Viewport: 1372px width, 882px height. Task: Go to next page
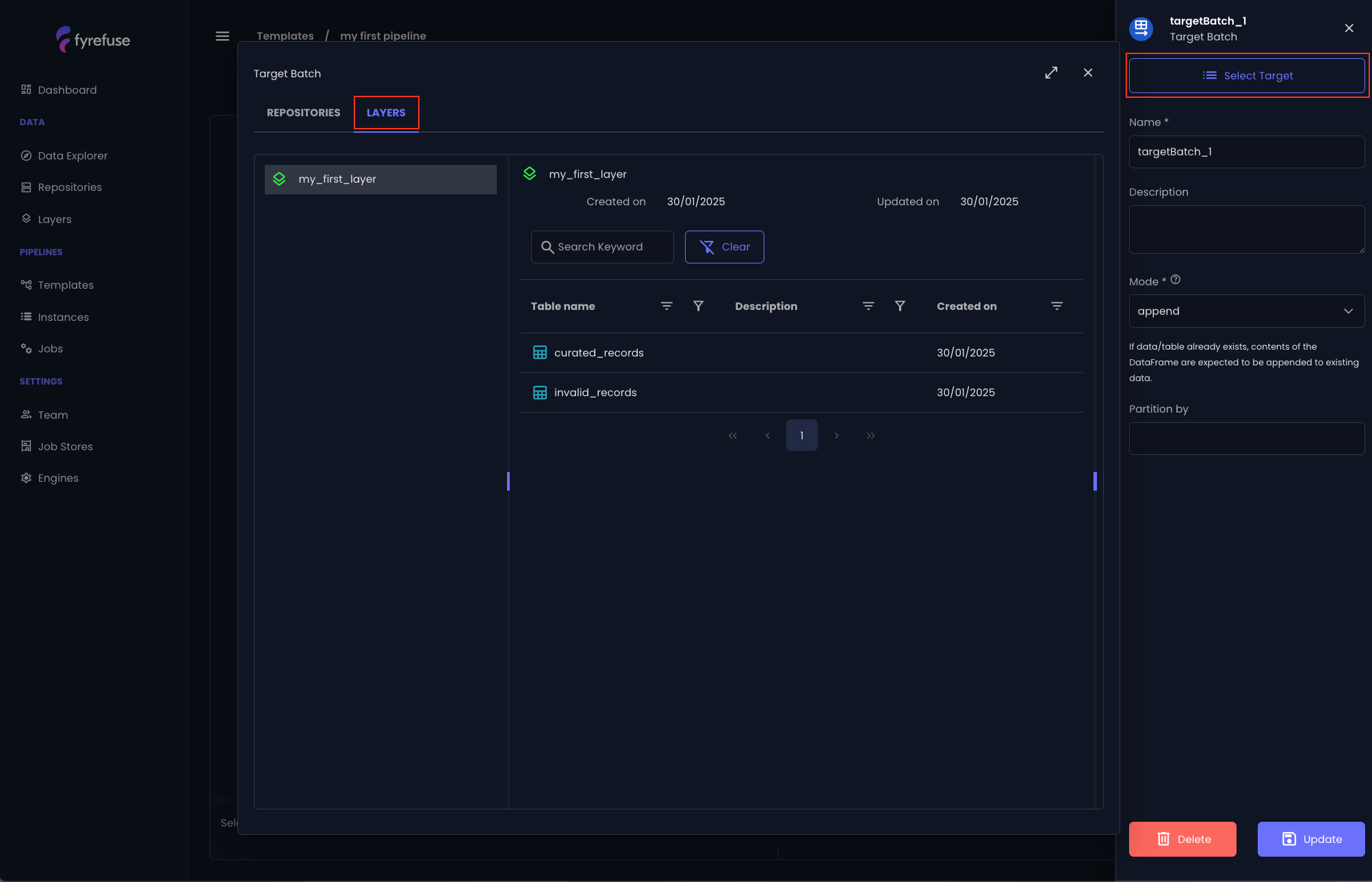coord(836,435)
